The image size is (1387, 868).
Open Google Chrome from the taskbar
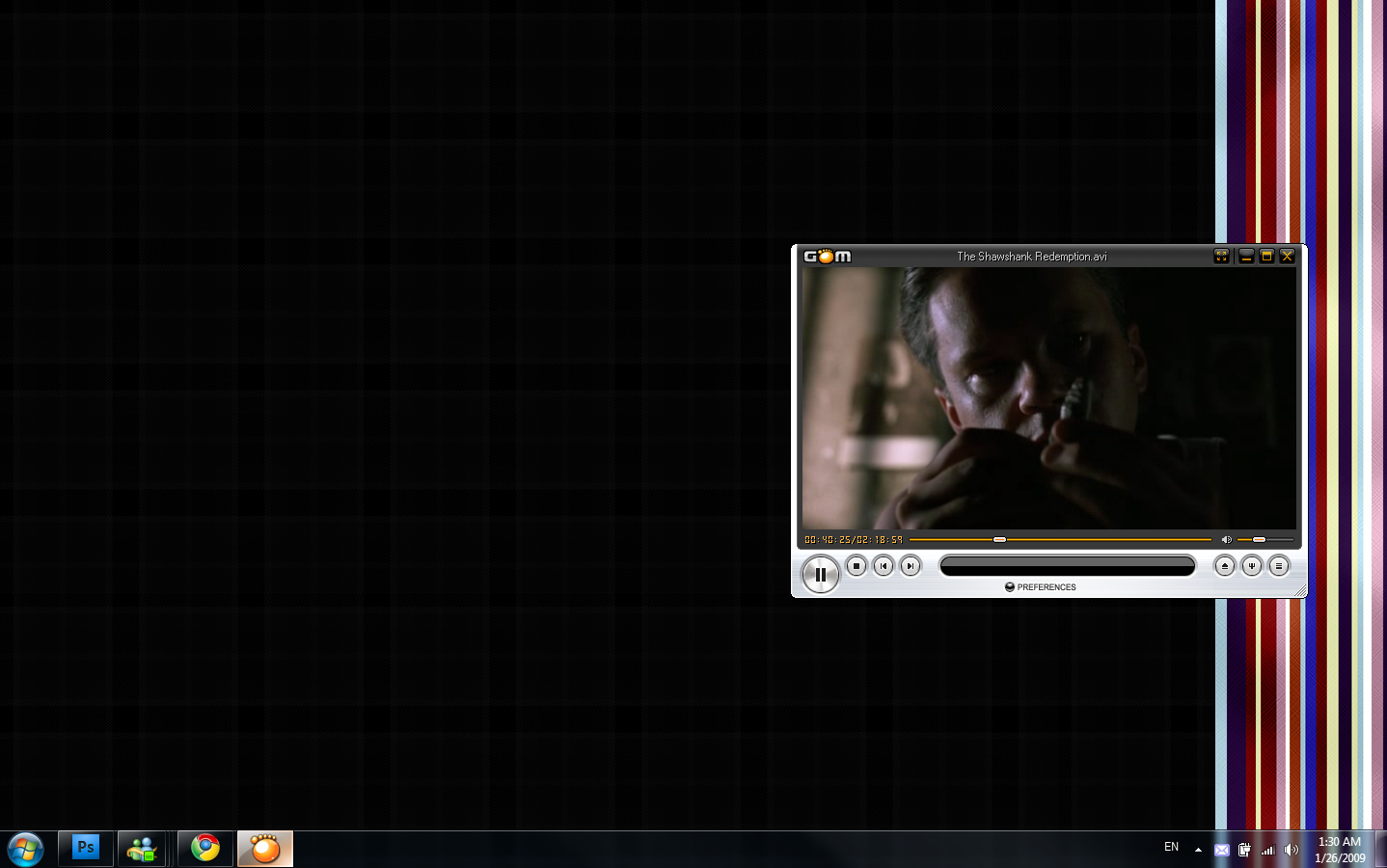[x=205, y=849]
